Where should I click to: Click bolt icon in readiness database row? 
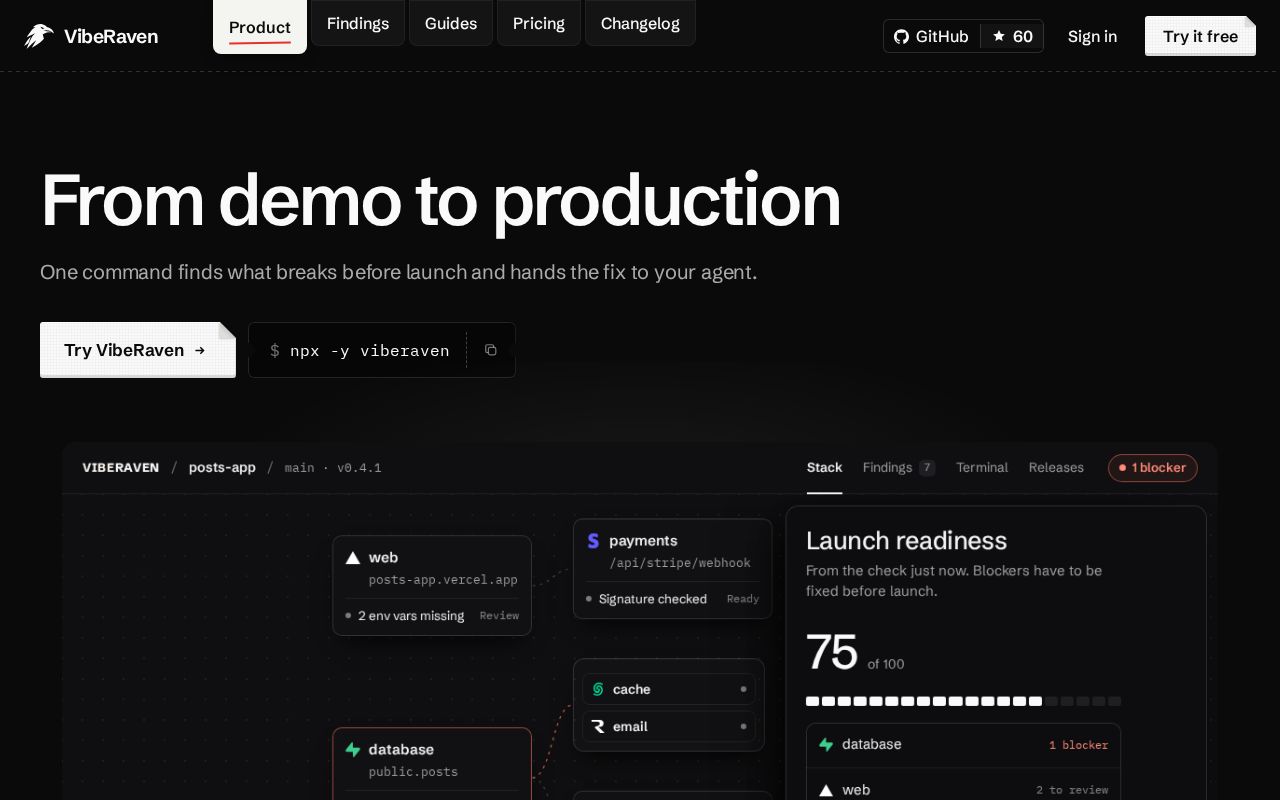click(x=826, y=744)
